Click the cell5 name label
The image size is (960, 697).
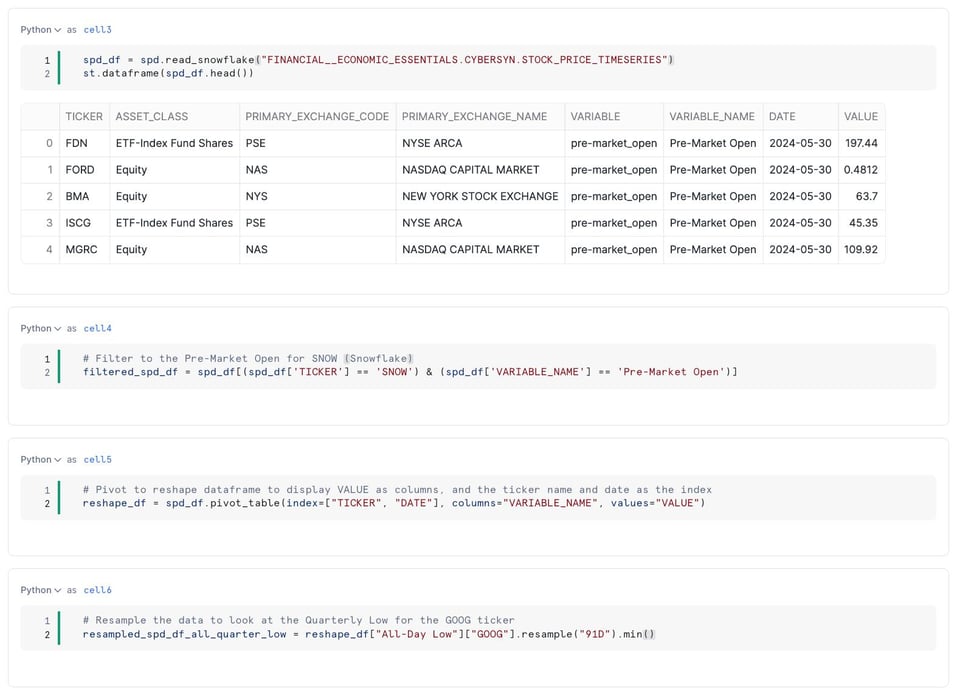(x=97, y=459)
